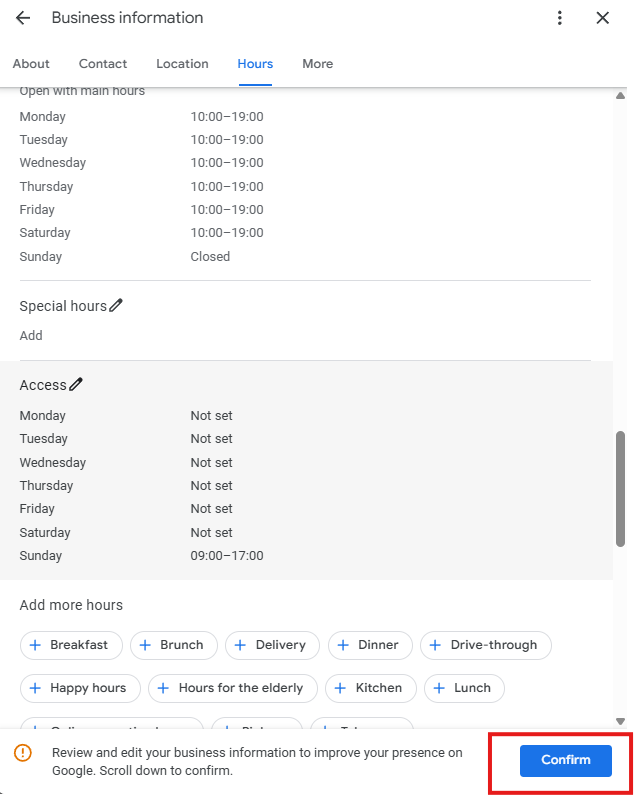Edit Special hours with the pencil icon
The width and height of the screenshot is (634, 795).
pos(116,305)
